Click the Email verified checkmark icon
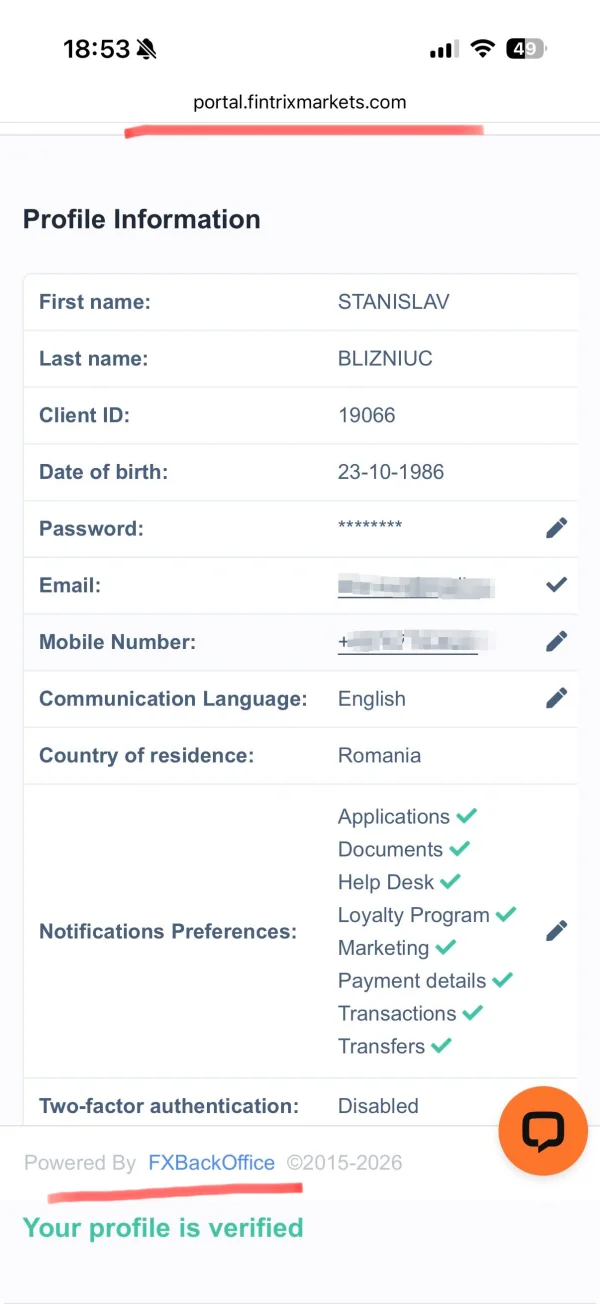 556,585
